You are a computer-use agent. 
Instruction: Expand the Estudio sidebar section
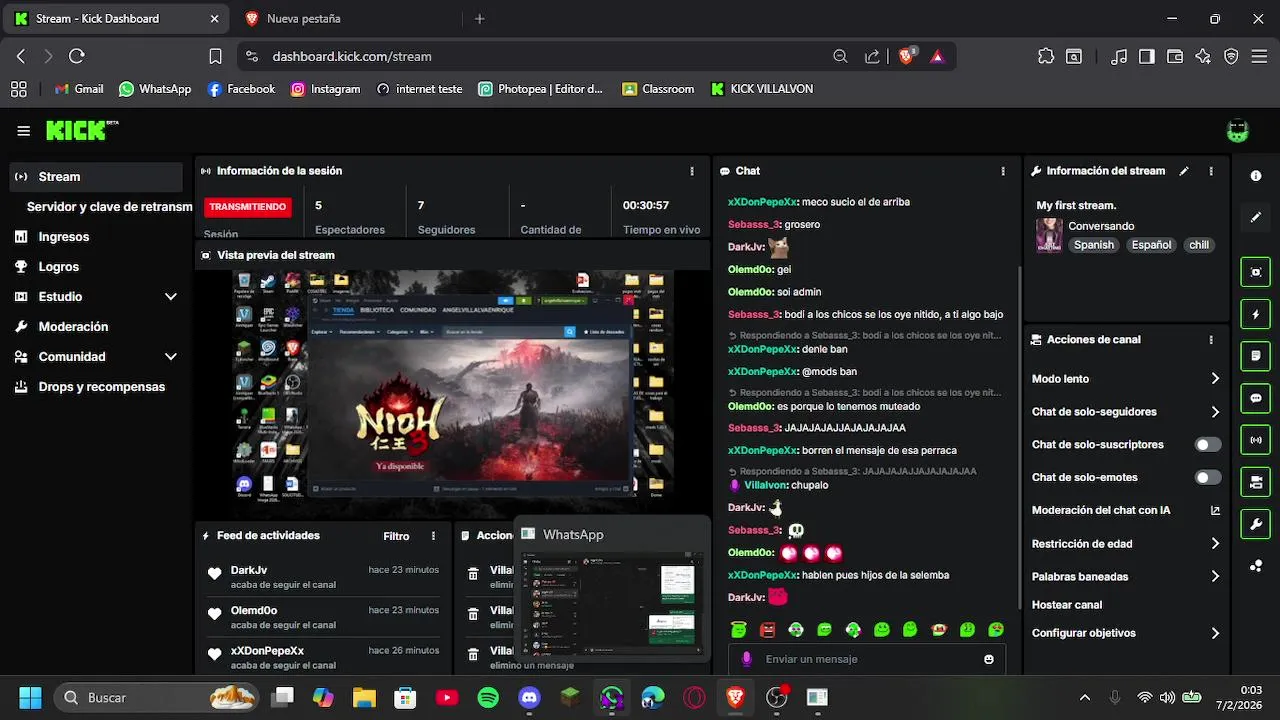click(x=170, y=297)
